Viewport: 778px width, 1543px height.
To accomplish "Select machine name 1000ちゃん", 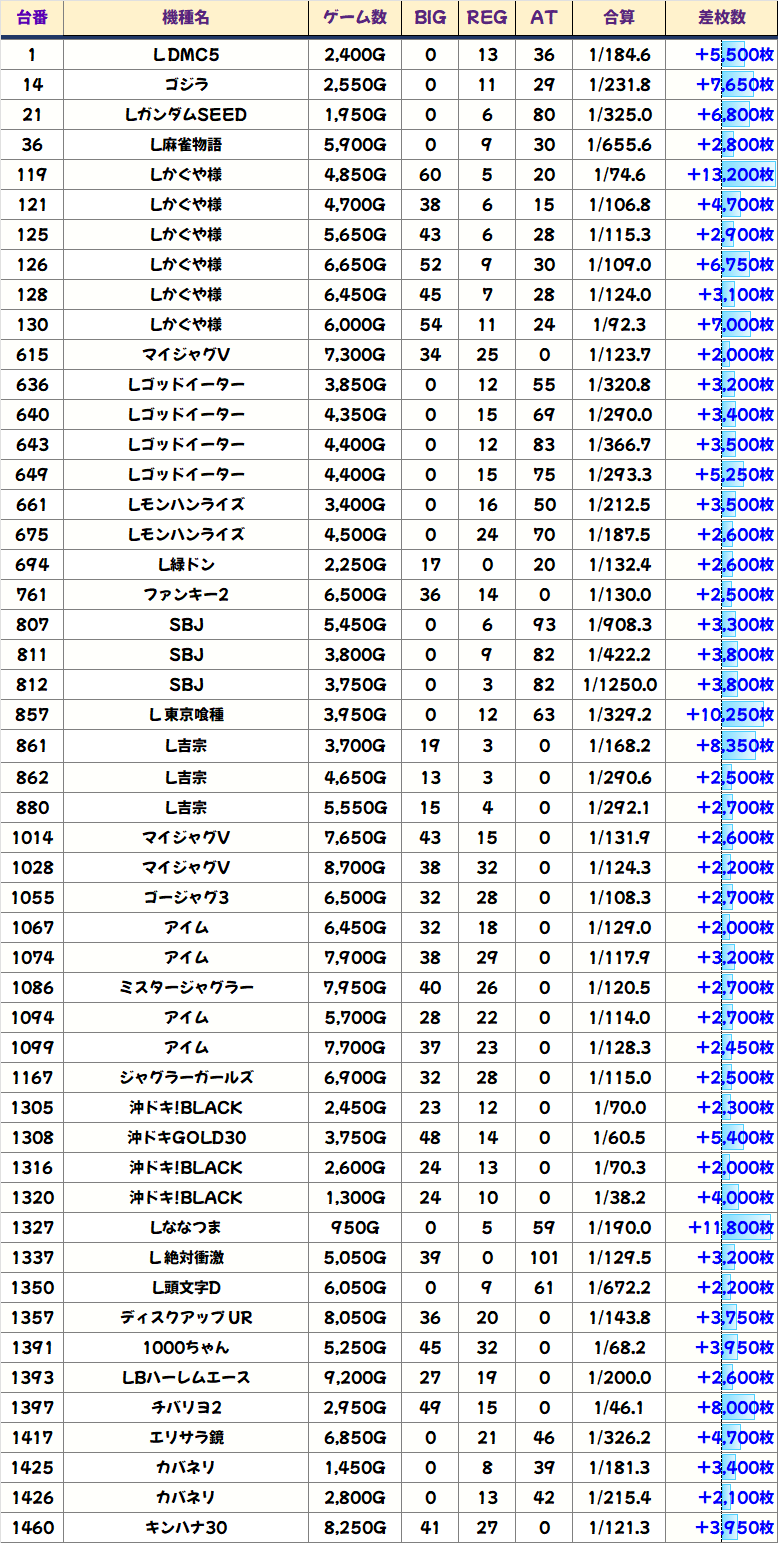I will click(x=186, y=1347).
